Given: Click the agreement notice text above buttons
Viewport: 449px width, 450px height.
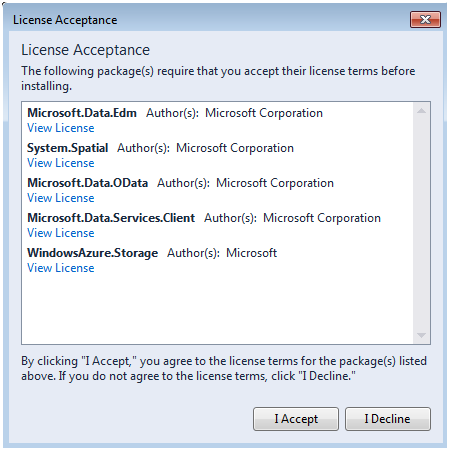Looking at the screenshot, I should pos(224,368).
